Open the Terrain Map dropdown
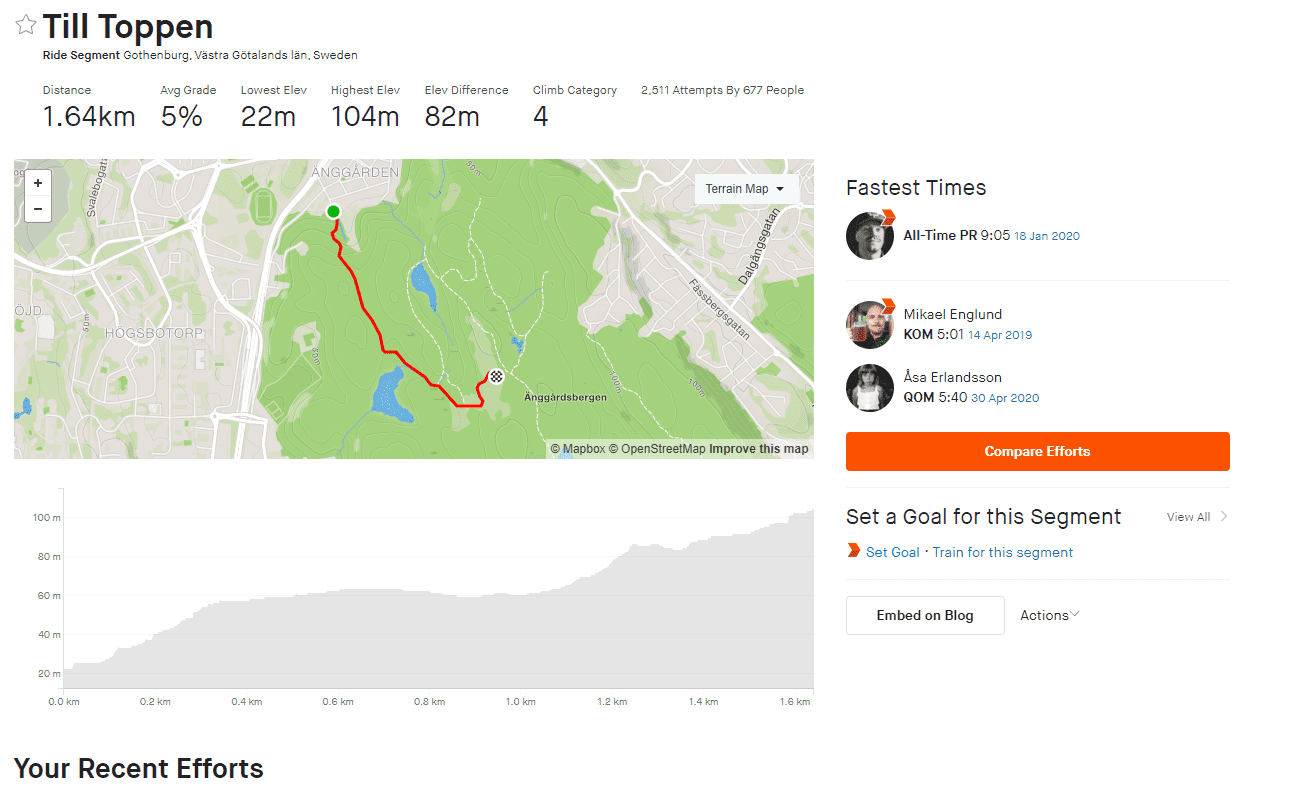This screenshot has height=794, width=1298. pos(745,189)
